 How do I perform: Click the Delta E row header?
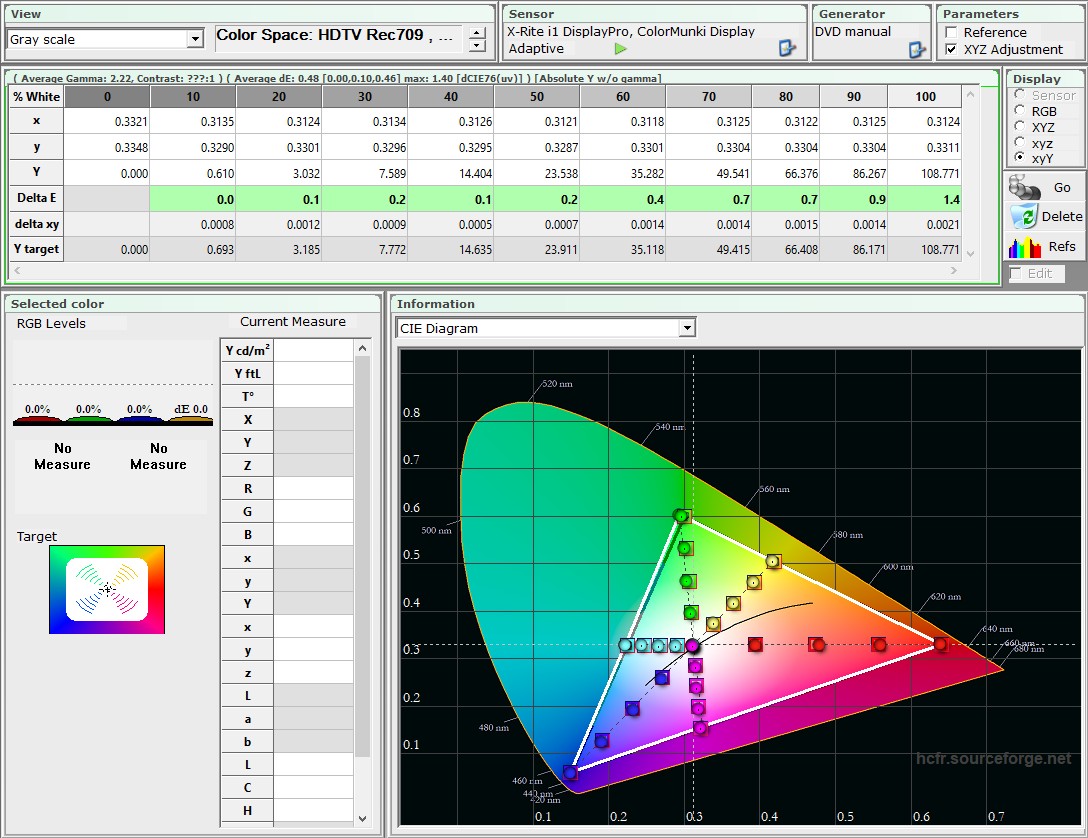point(36,198)
